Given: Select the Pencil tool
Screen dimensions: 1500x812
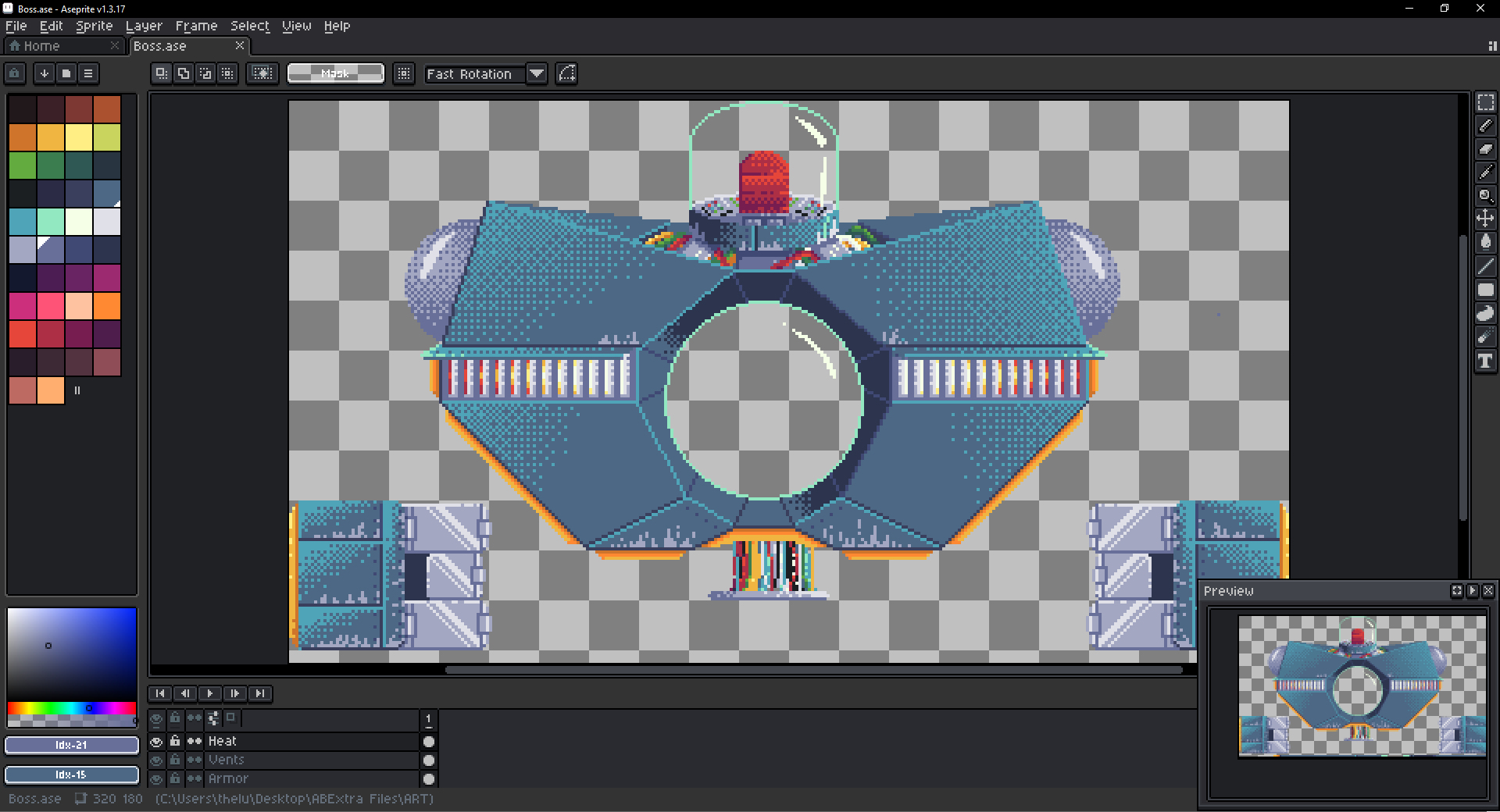Looking at the screenshot, I should [x=1485, y=126].
